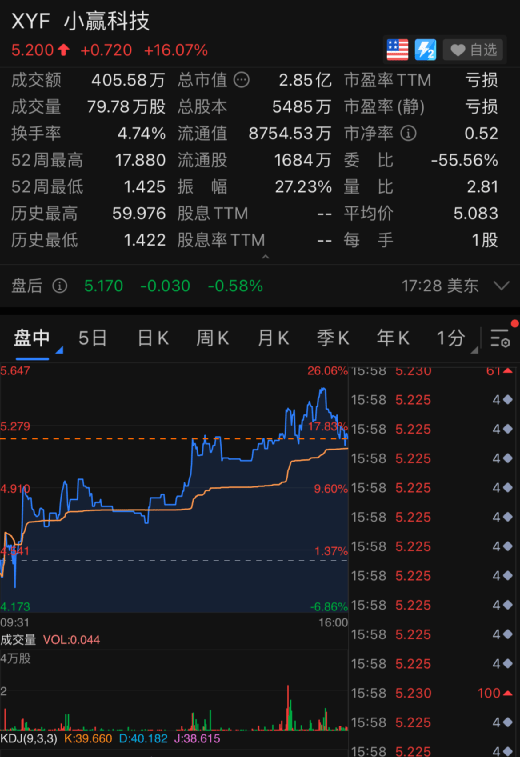
Task: Click 流通值 value 8754.53万
Action: click(x=290, y=133)
